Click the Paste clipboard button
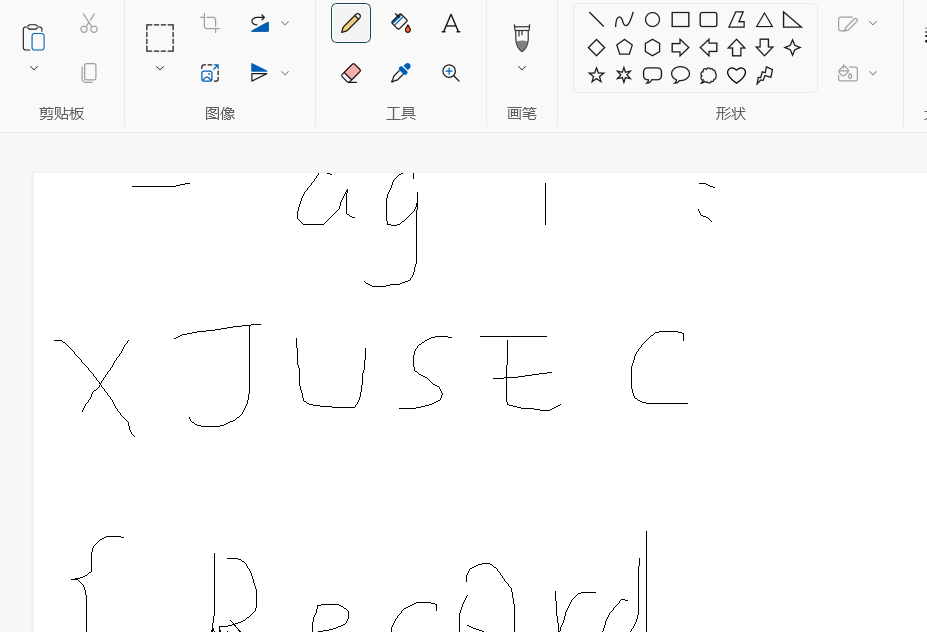The width and height of the screenshot is (927, 632). tap(33, 37)
